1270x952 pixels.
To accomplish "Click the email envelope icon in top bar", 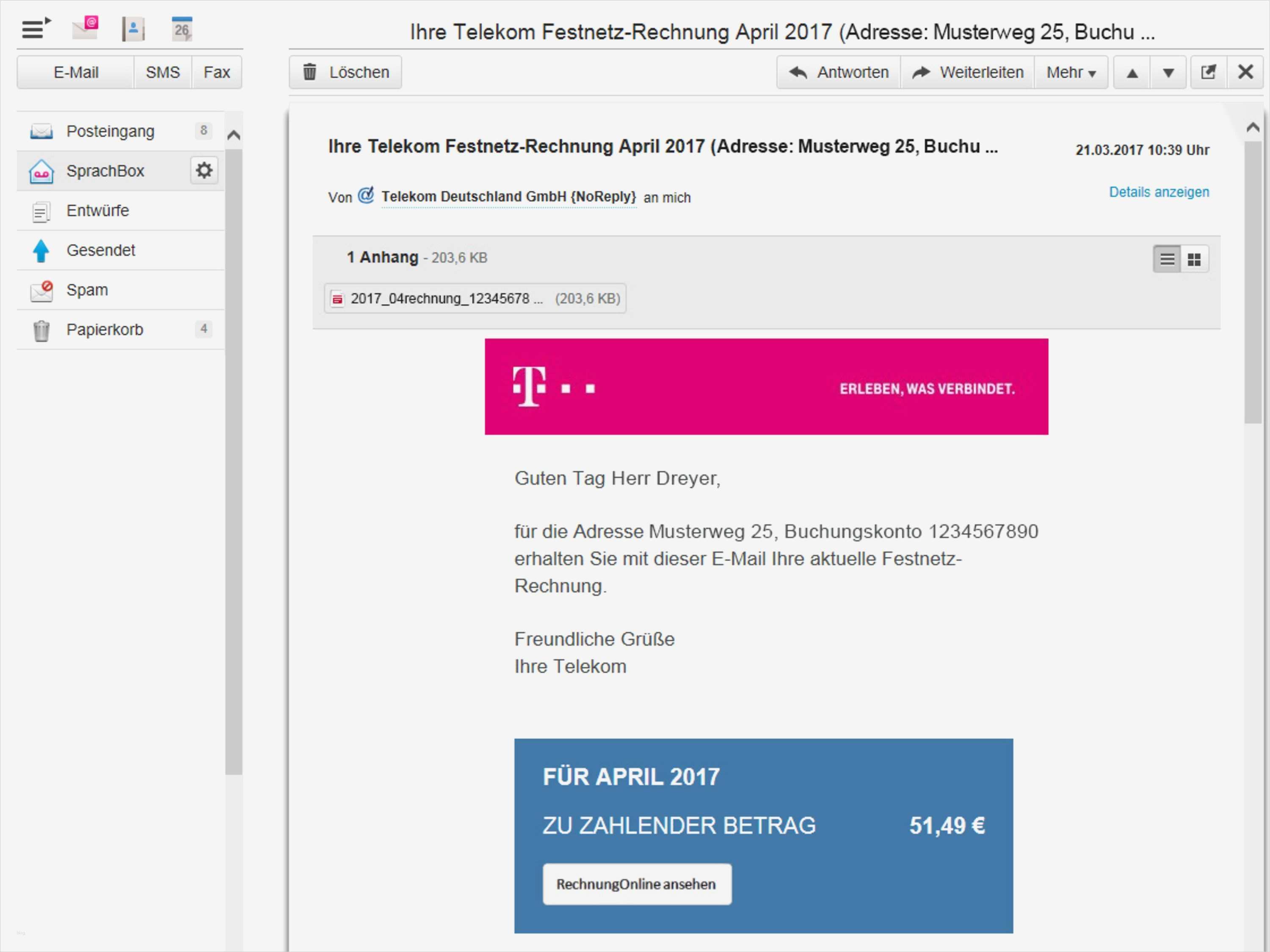I will click(x=85, y=28).
